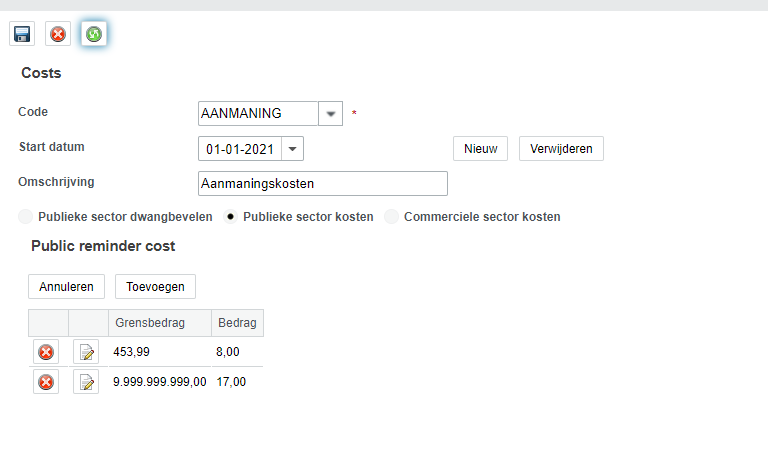
Task: Click the Omschrijving label
Action: click(x=56, y=182)
